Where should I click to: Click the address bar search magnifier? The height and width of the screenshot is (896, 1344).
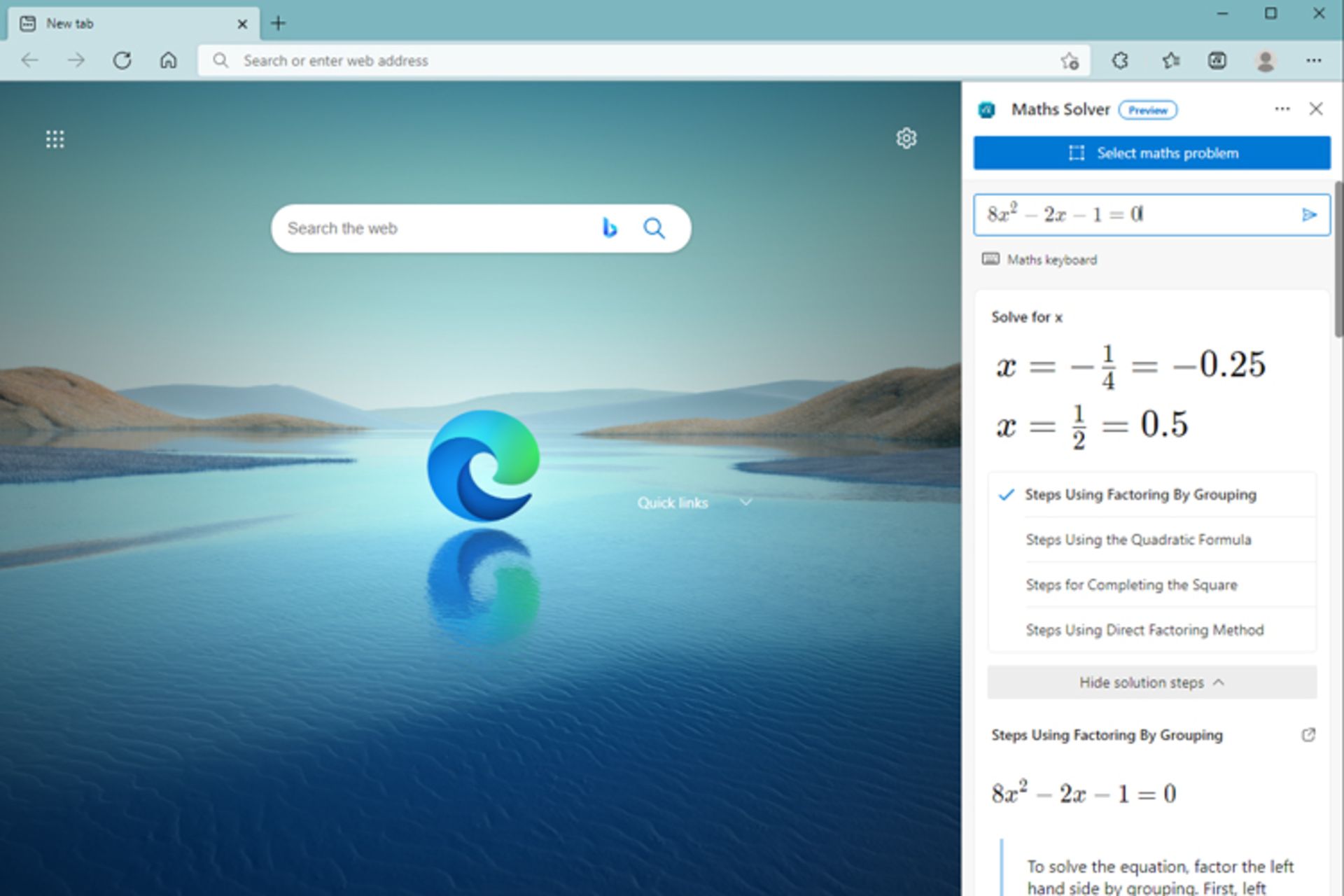pyautogui.click(x=220, y=60)
